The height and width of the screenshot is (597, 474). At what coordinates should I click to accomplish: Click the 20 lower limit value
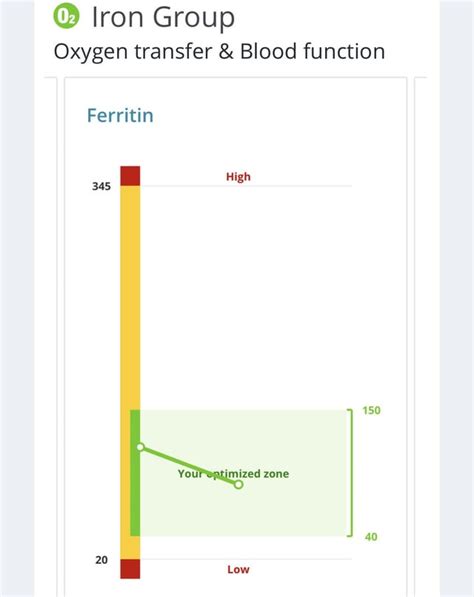[x=102, y=560]
